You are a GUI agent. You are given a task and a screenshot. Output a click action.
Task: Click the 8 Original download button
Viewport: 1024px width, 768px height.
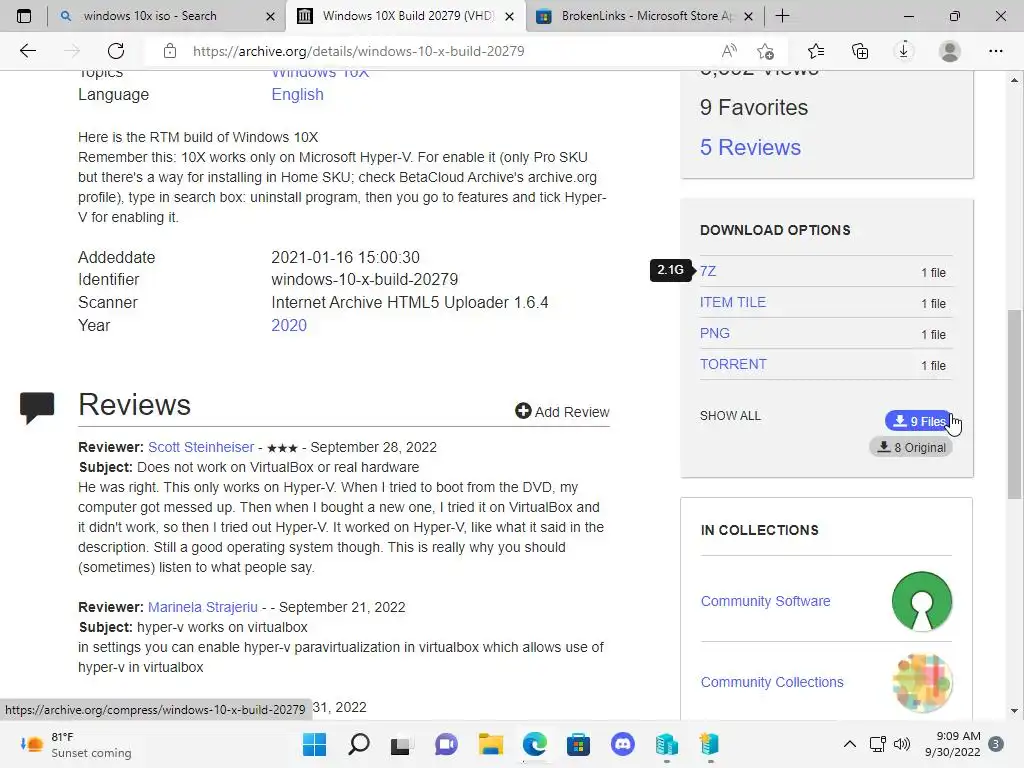pos(911,447)
